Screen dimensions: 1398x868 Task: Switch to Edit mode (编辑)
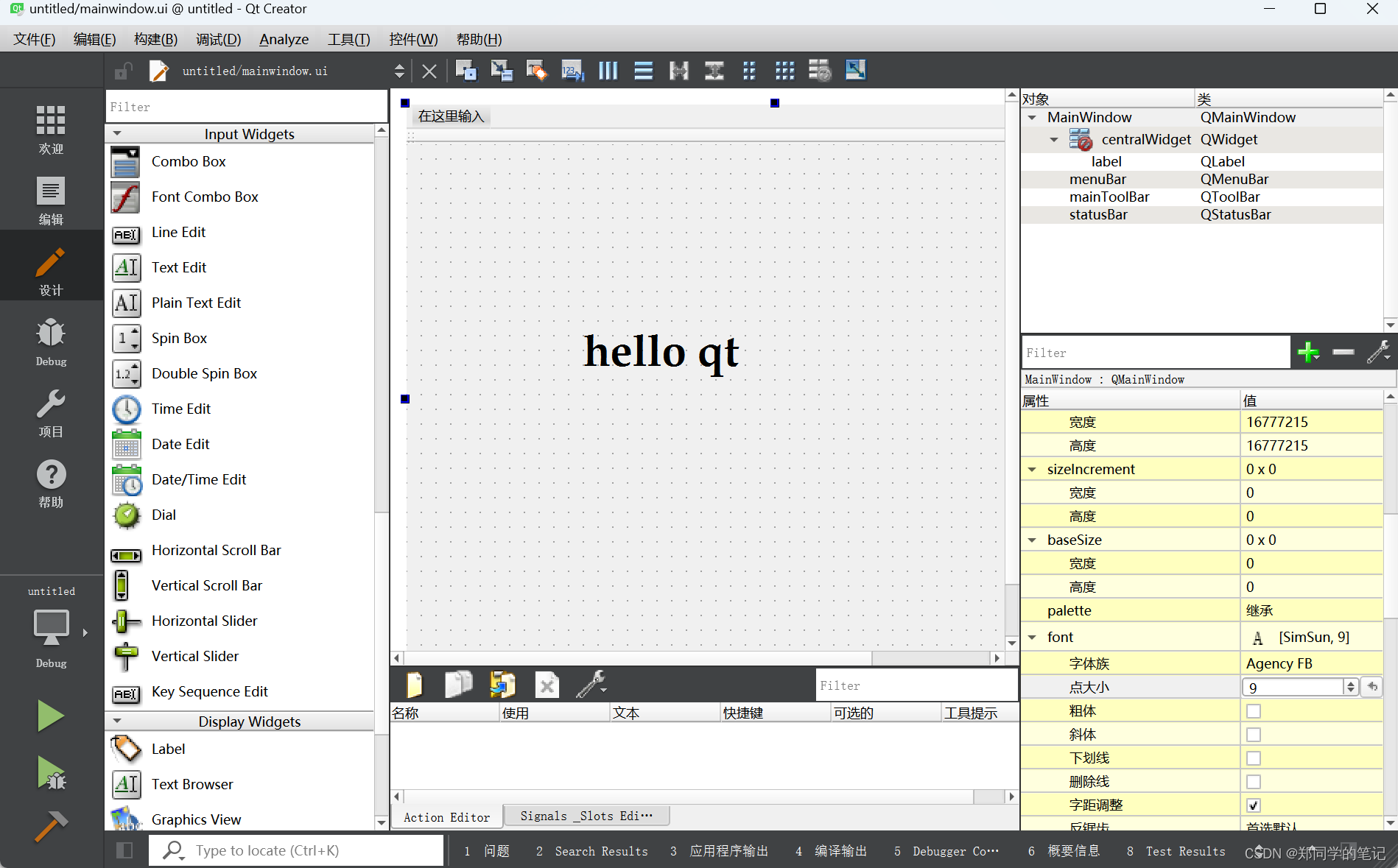coord(51,200)
